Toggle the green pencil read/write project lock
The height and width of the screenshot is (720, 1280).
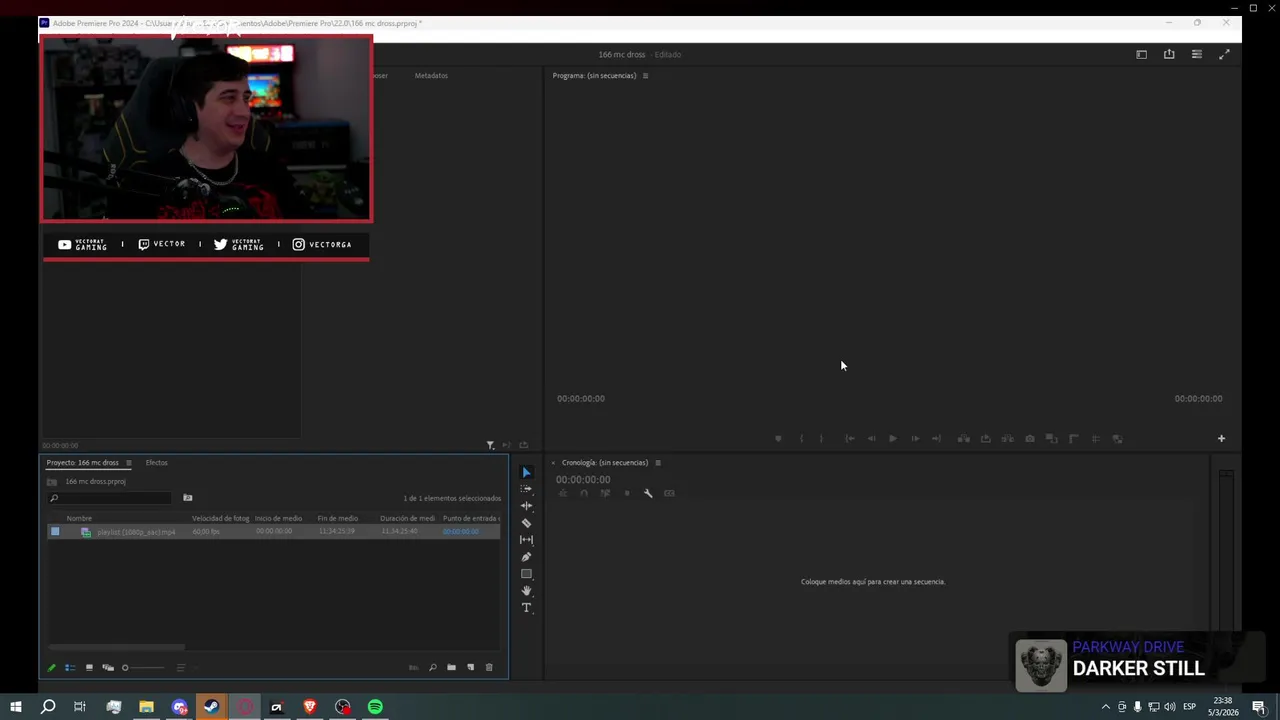52,667
